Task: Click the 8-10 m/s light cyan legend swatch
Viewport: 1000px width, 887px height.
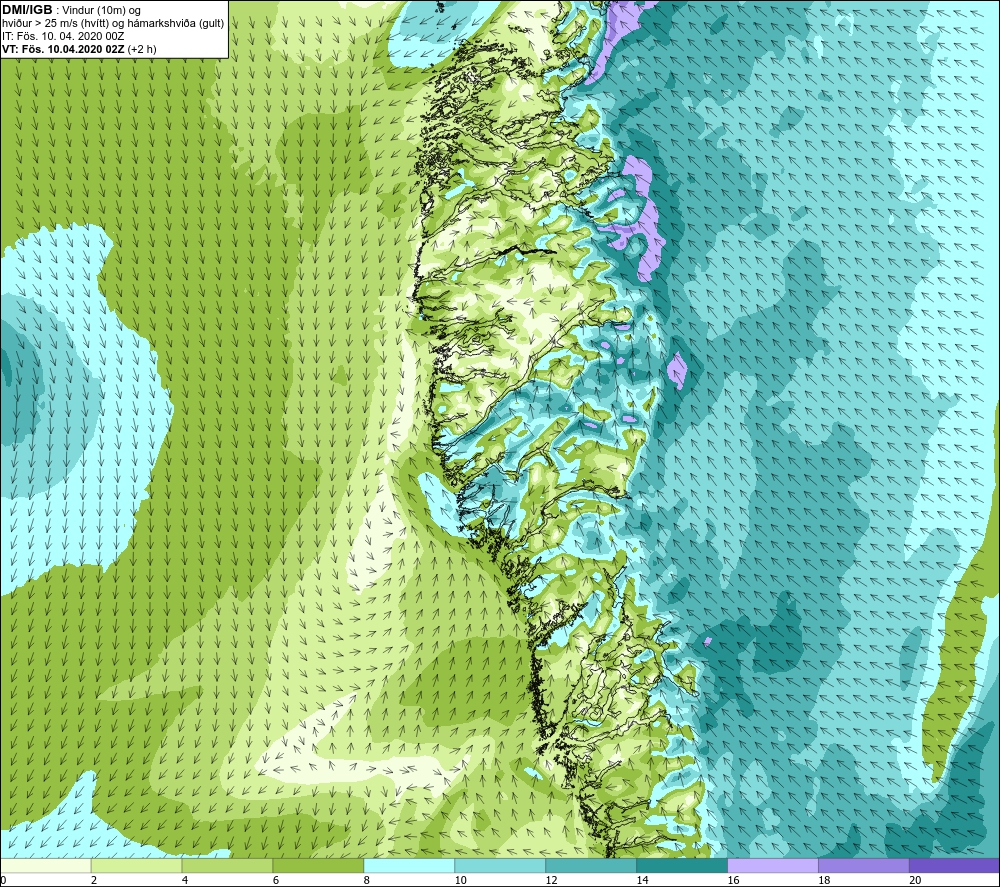Action: [409, 866]
